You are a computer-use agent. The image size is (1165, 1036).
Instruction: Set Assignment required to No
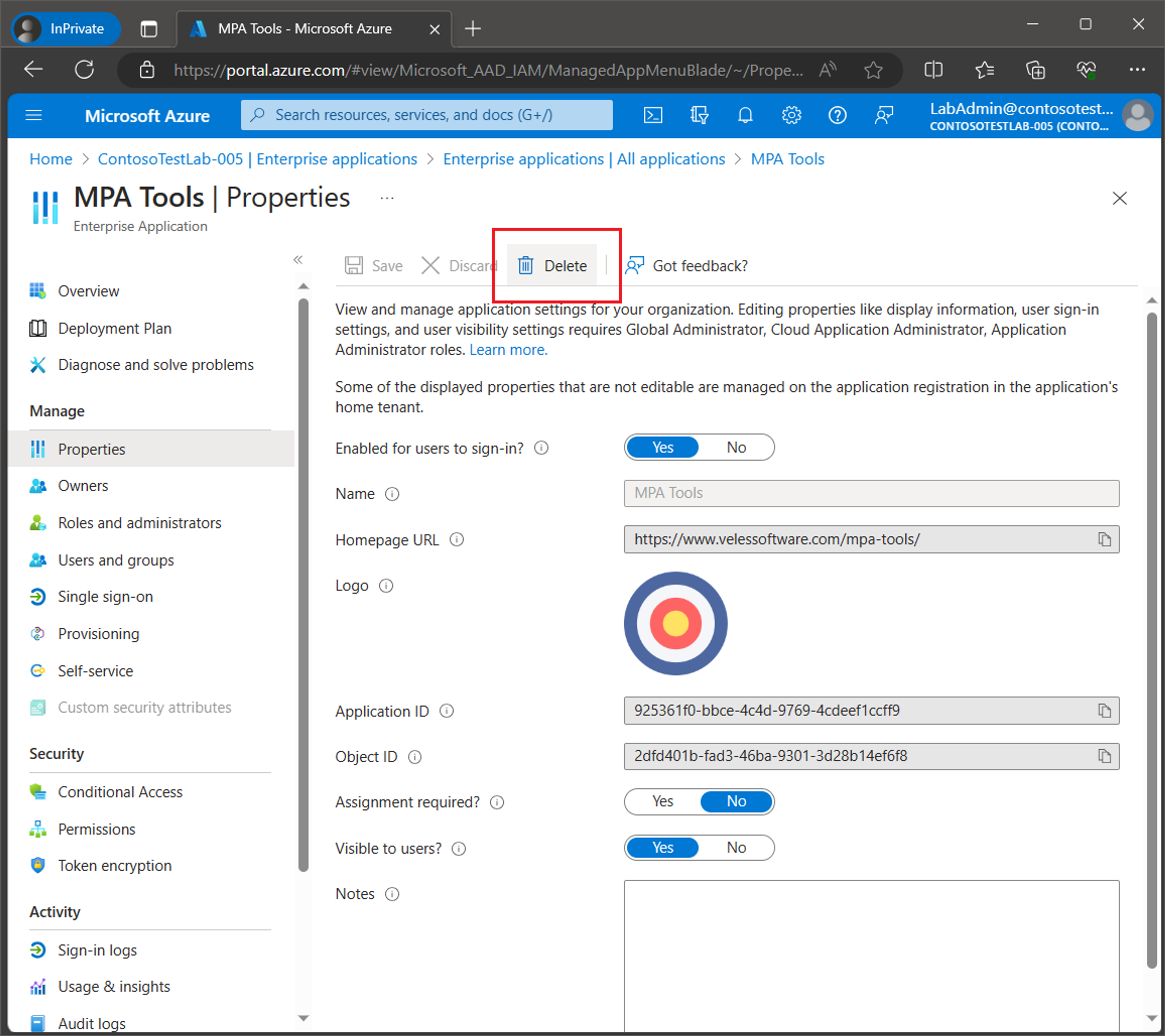[736, 801]
